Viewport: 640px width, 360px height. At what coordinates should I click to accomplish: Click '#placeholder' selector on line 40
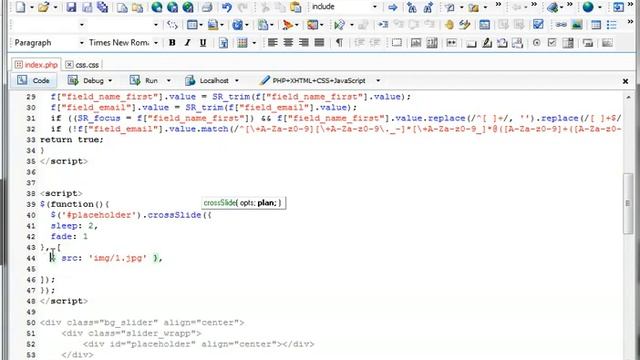[98, 215]
